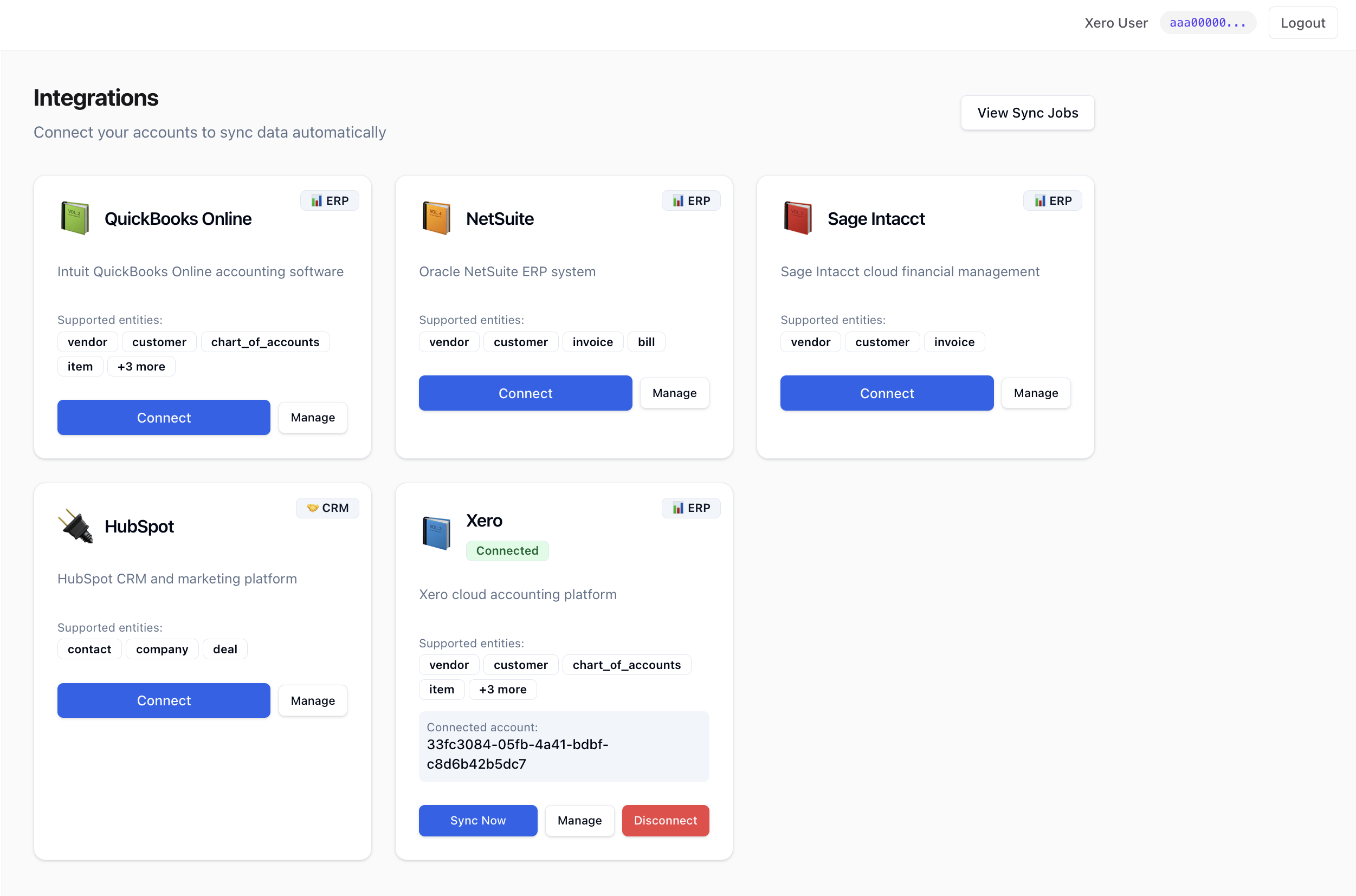Click the HubSpot plug icon
The height and width of the screenshot is (896, 1356).
point(76,525)
